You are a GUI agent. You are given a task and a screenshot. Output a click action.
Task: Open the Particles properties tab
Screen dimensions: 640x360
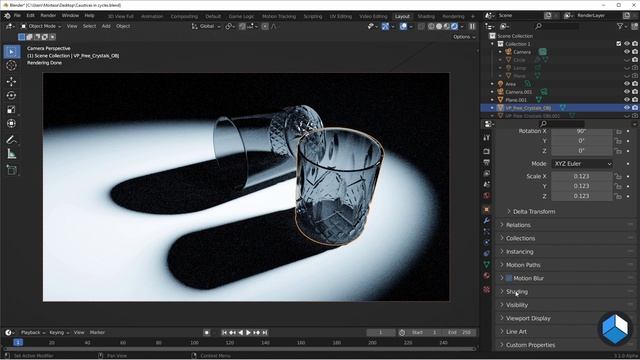[x=487, y=231]
